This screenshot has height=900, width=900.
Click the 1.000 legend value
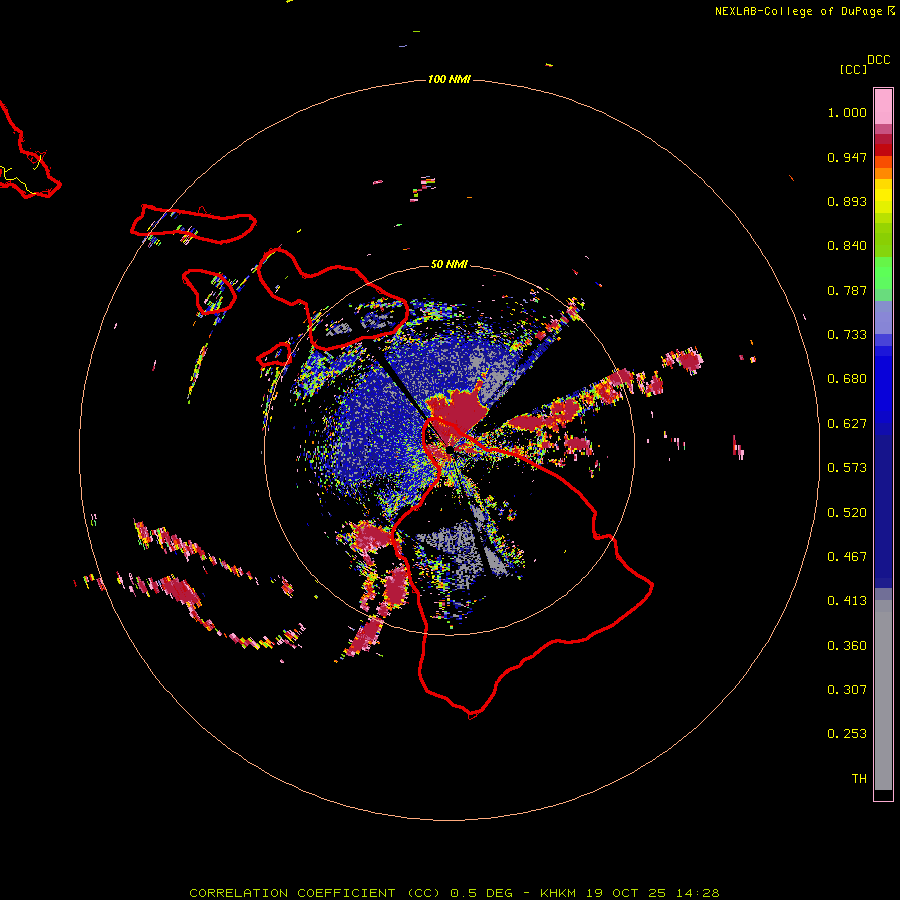(x=847, y=112)
